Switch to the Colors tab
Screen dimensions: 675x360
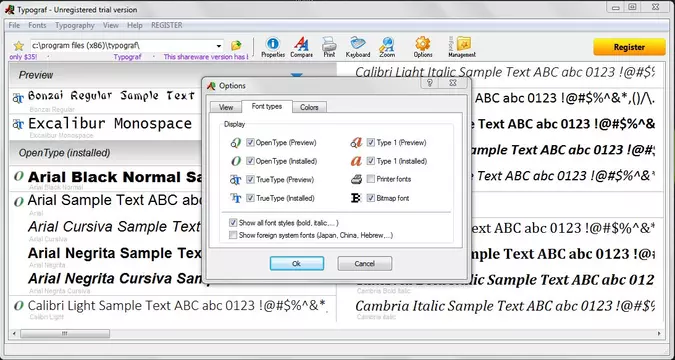click(x=309, y=107)
